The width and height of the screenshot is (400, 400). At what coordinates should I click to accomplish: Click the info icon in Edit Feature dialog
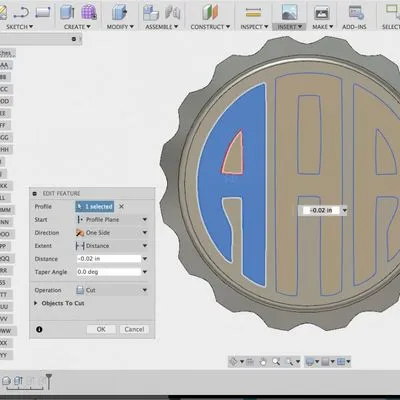[x=39, y=329]
